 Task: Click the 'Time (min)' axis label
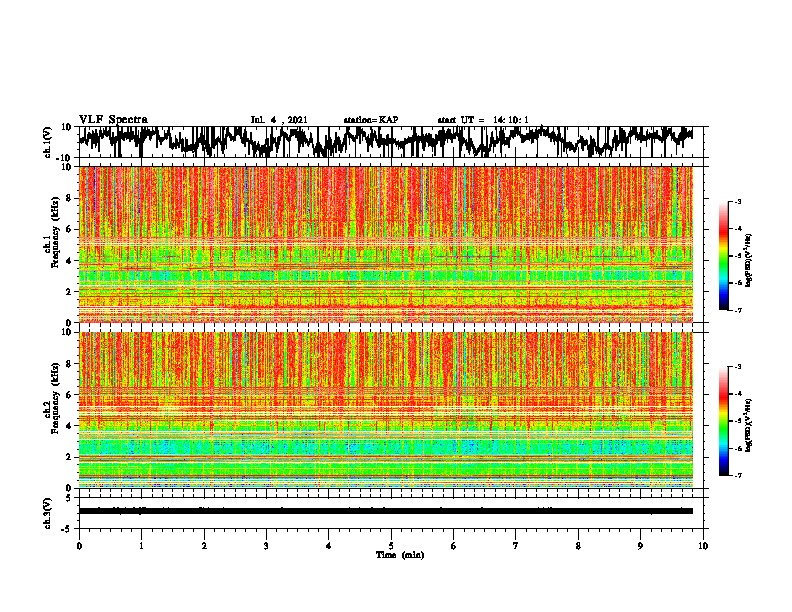point(400,555)
